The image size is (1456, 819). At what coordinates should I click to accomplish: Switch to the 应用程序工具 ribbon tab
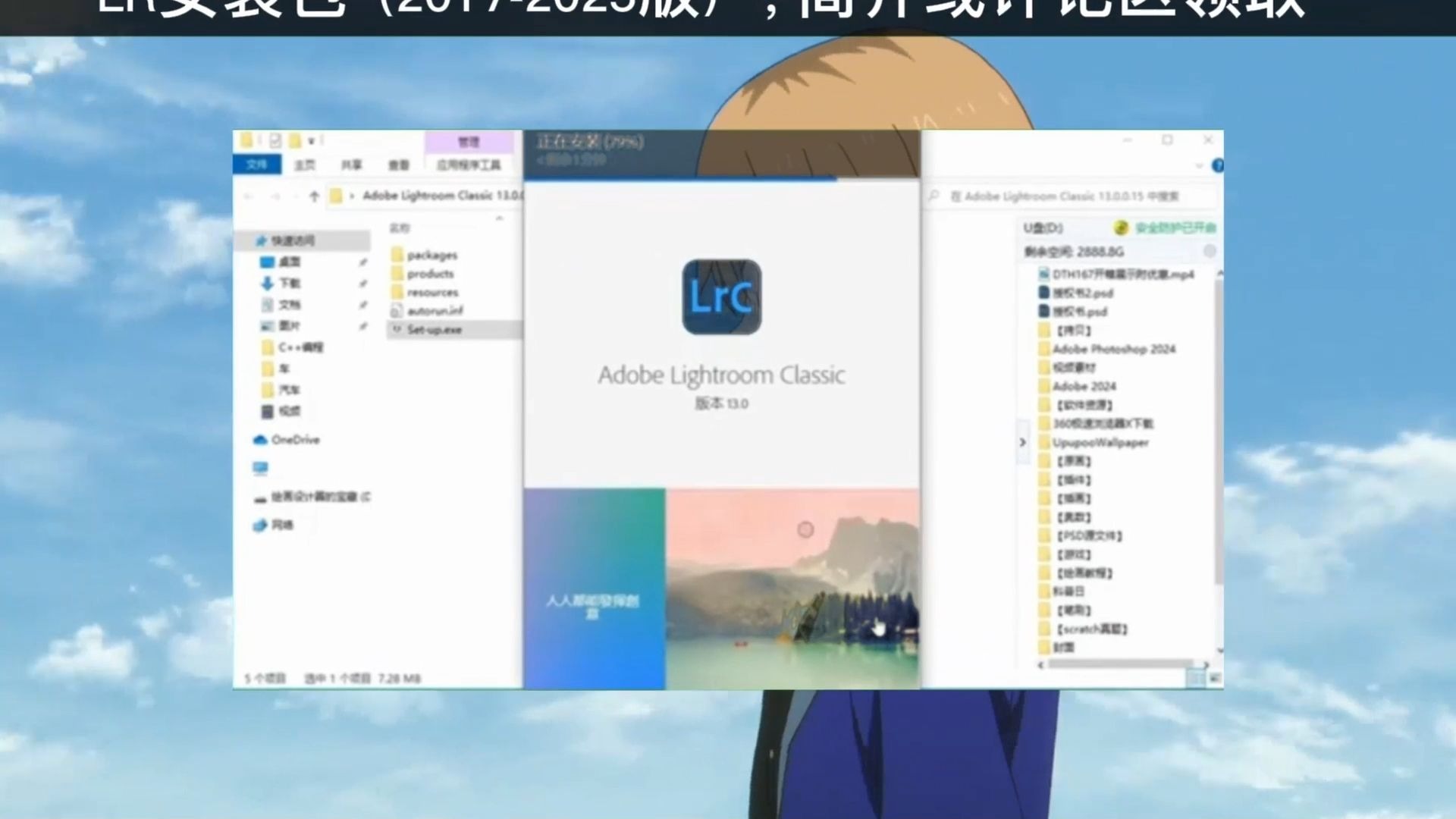469,165
